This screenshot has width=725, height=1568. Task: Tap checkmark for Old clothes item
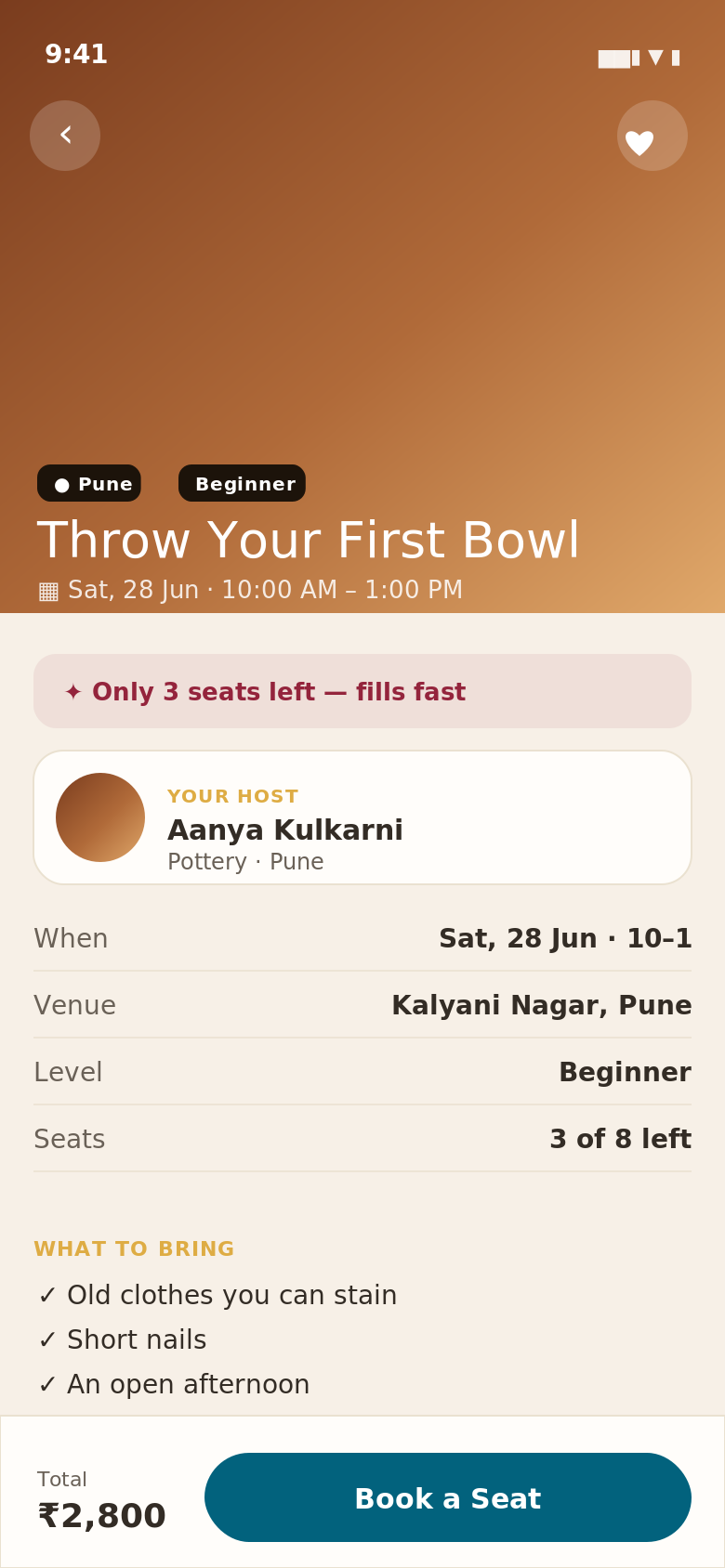[47, 1296]
